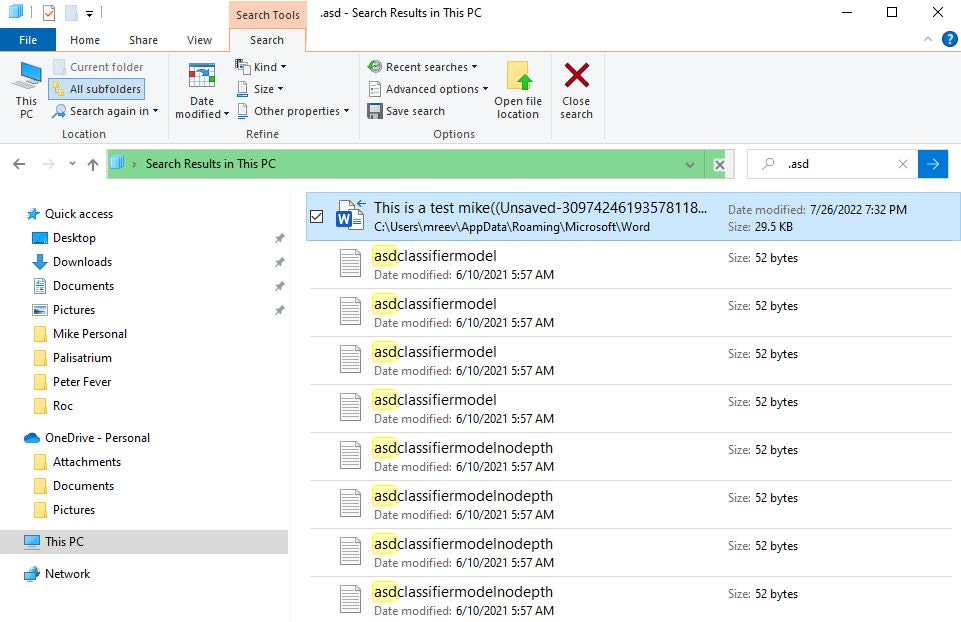Collapse the ribbon with the chevron
961x622 pixels.
pos(928,40)
